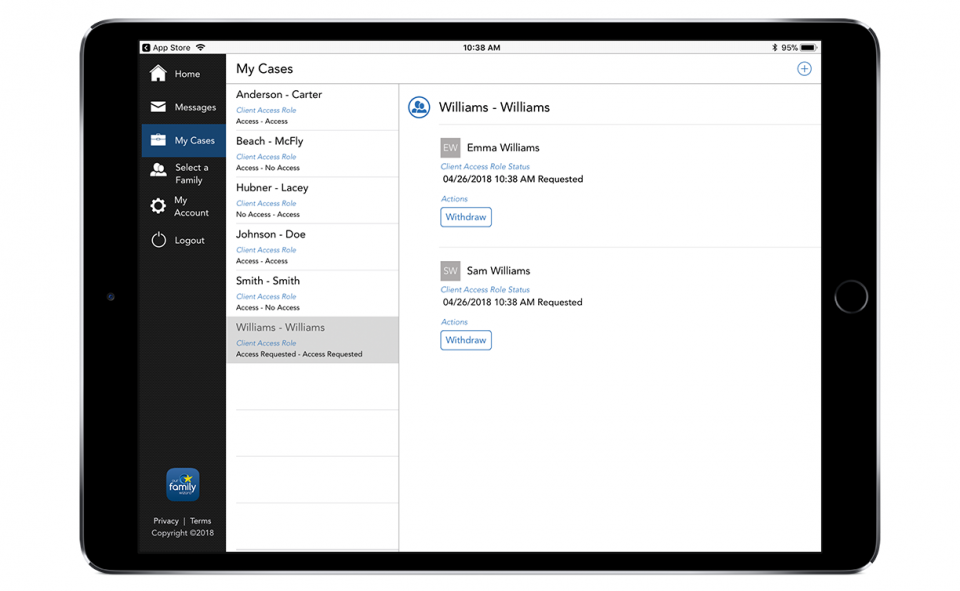This screenshot has width=960, height=591.
Task: Withdraw Sam Williams access request
Action: (x=465, y=340)
